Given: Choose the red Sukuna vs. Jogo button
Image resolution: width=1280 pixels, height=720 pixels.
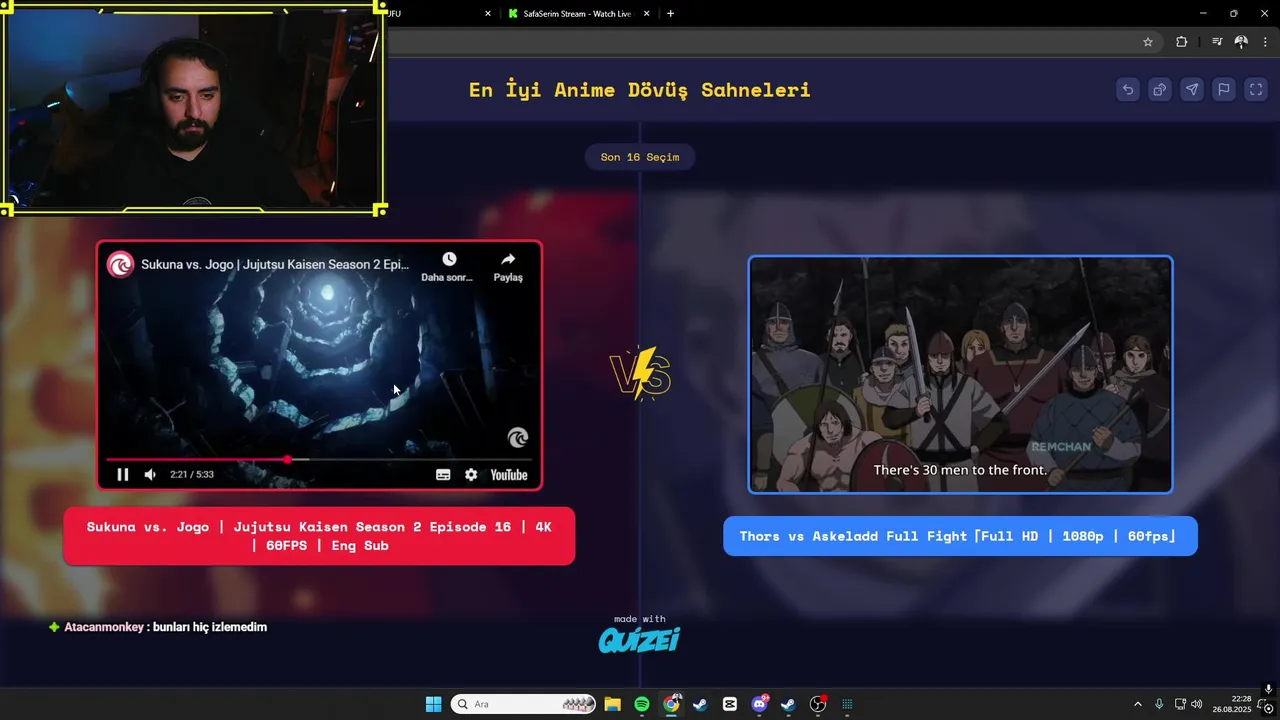Looking at the screenshot, I should (319, 537).
